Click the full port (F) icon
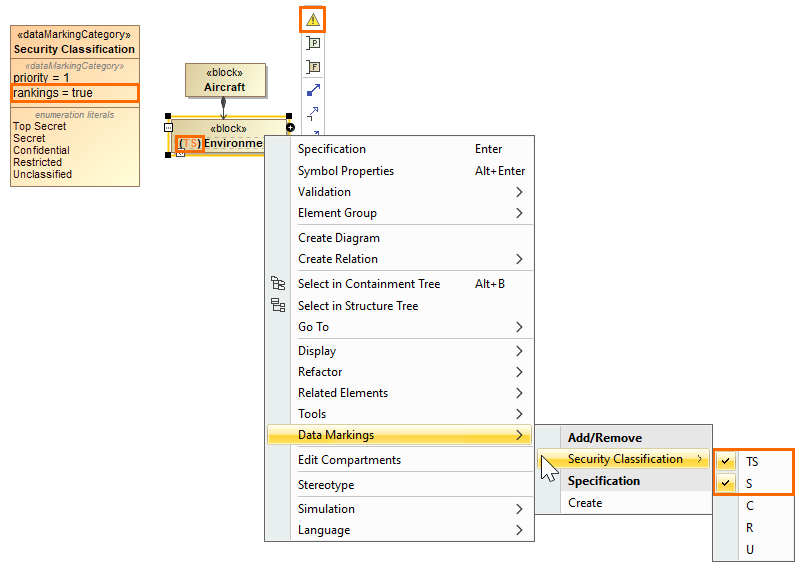Screen dimensions: 800x568 (313, 67)
